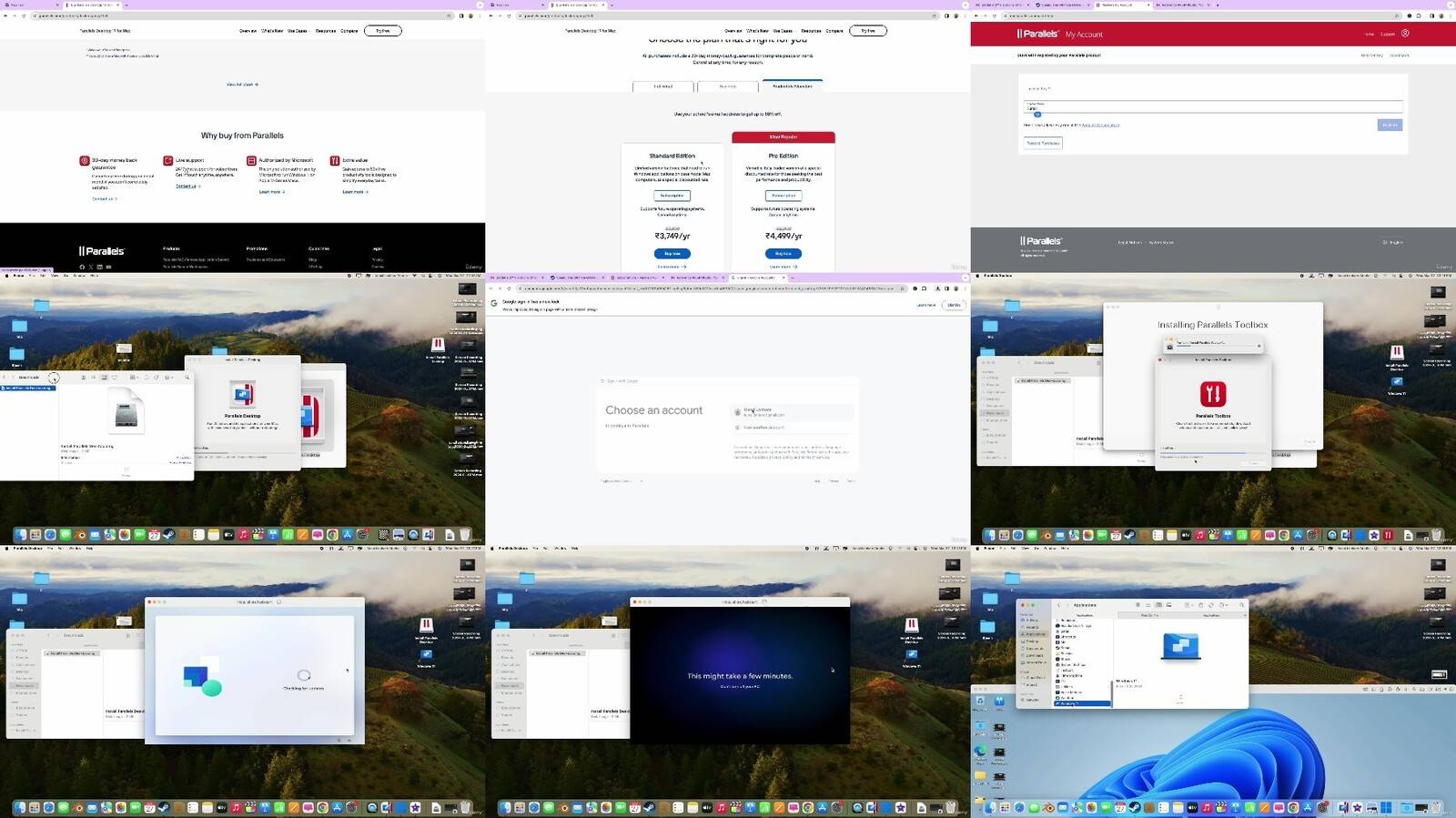Open the user profile icon in My Account header
1456x818 pixels.
pos(1405,34)
